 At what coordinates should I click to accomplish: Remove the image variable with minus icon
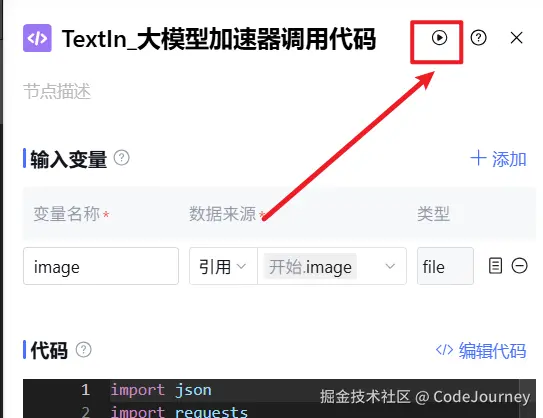tap(519, 266)
